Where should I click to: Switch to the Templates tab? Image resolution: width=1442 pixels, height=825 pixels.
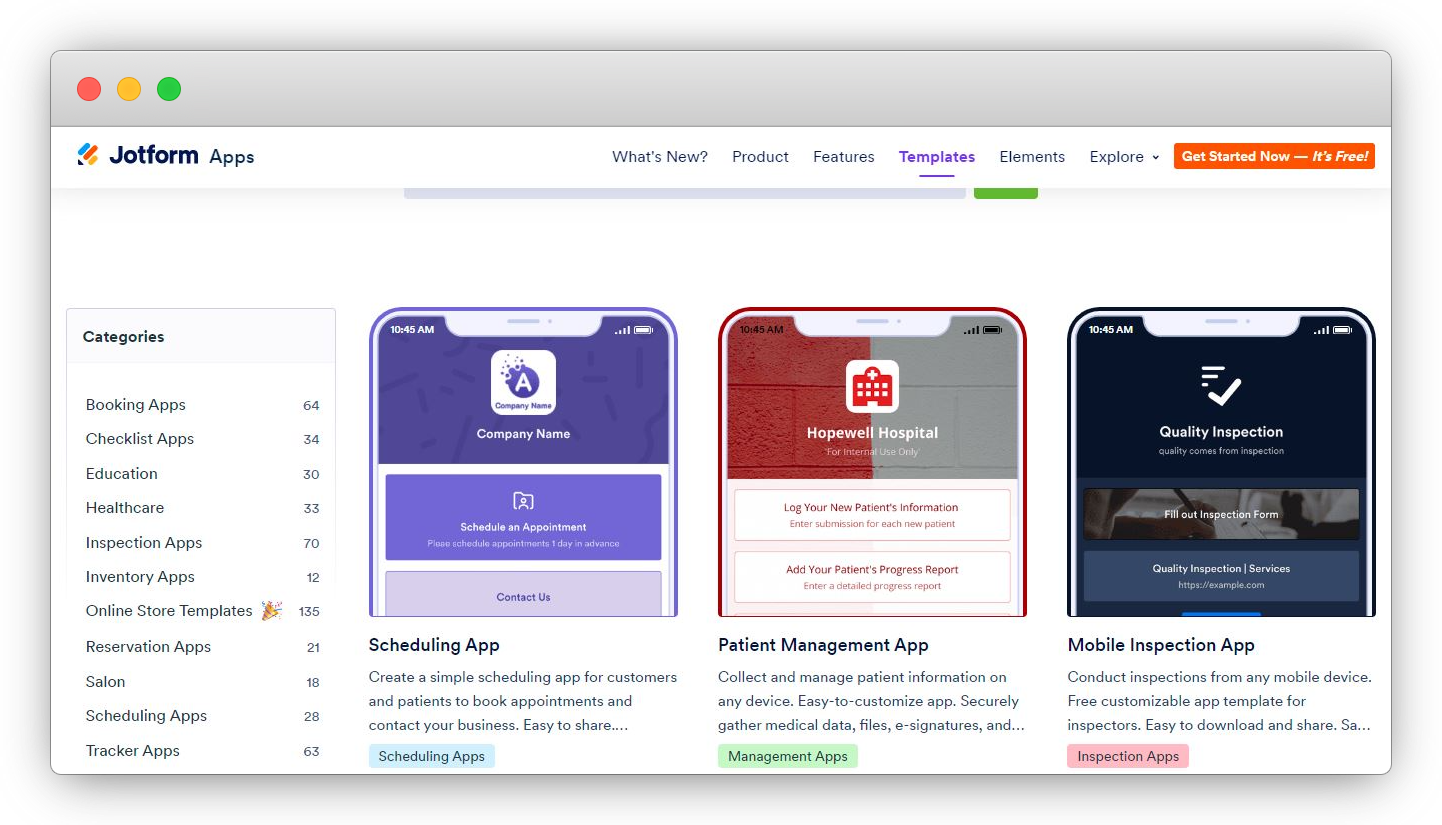tap(936, 157)
